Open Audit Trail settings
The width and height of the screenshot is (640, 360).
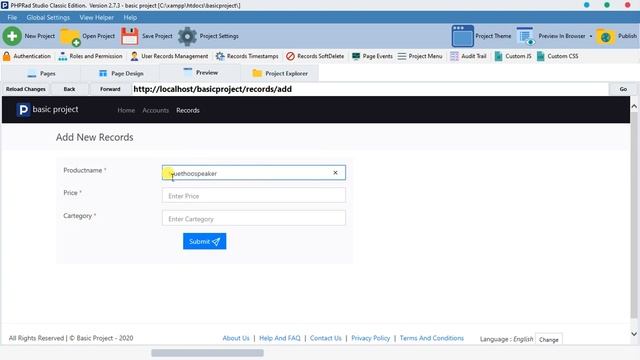point(468,56)
